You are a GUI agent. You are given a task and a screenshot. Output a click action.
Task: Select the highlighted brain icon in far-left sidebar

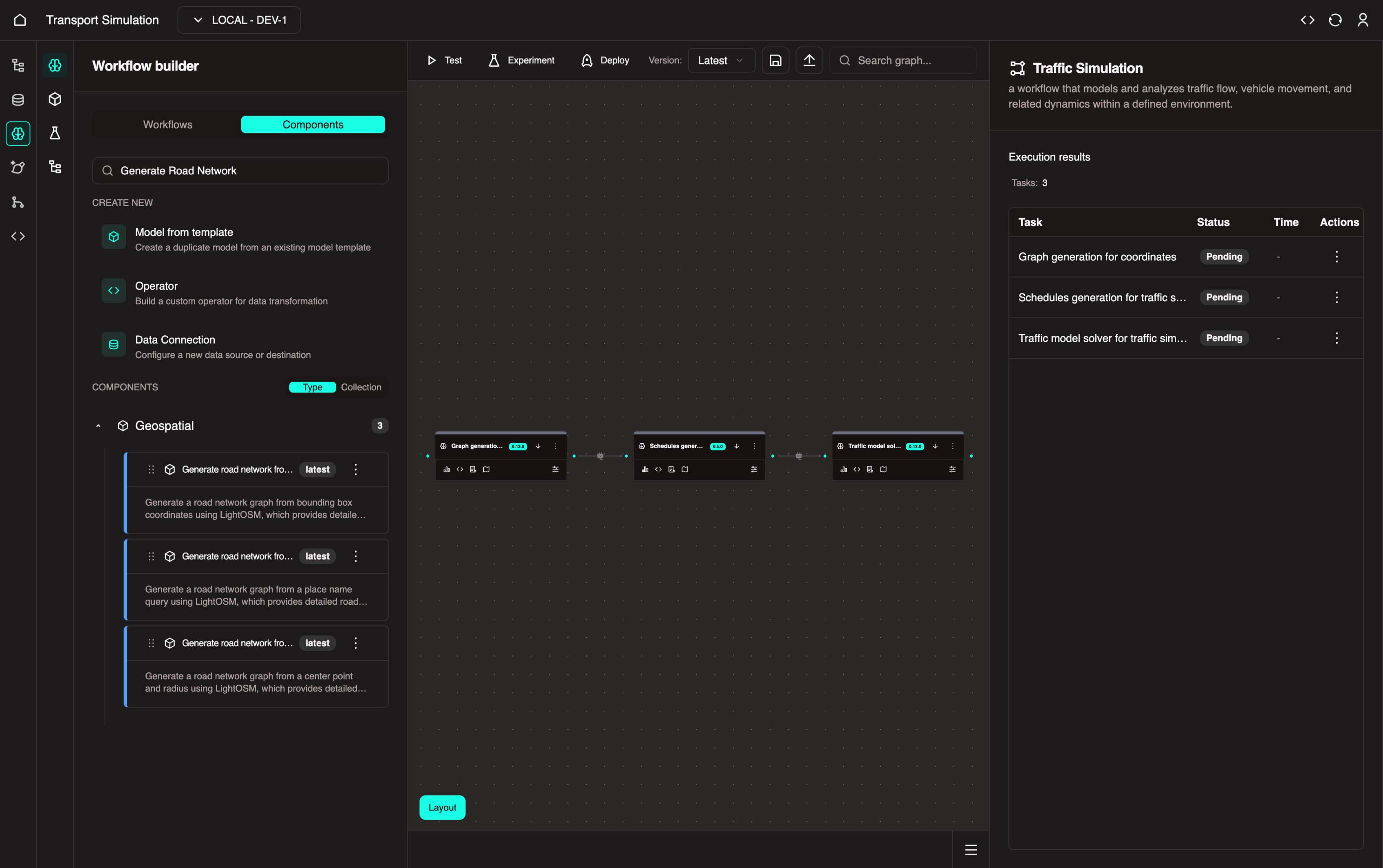point(18,134)
